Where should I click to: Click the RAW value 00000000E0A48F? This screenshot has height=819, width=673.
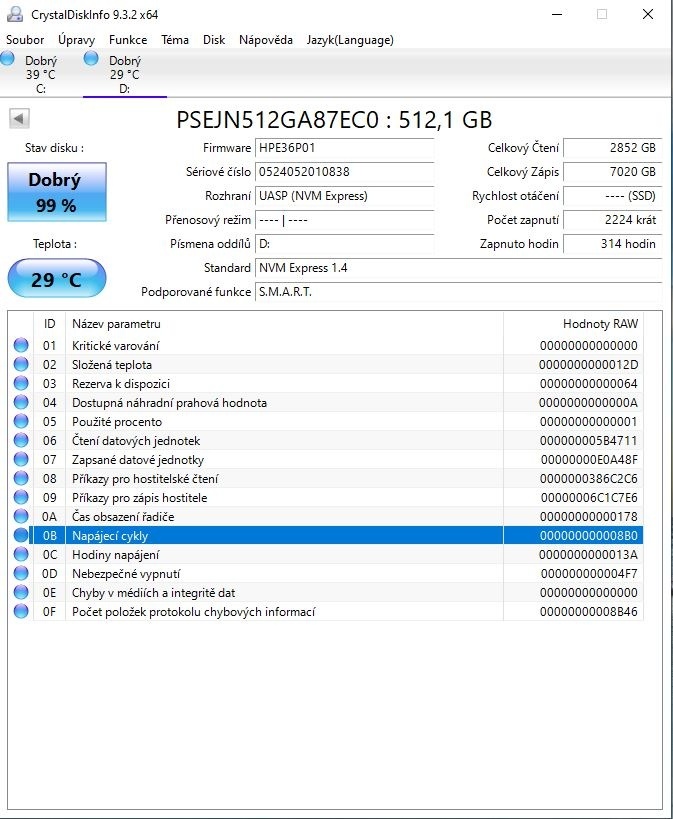pyautogui.click(x=589, y=460)
